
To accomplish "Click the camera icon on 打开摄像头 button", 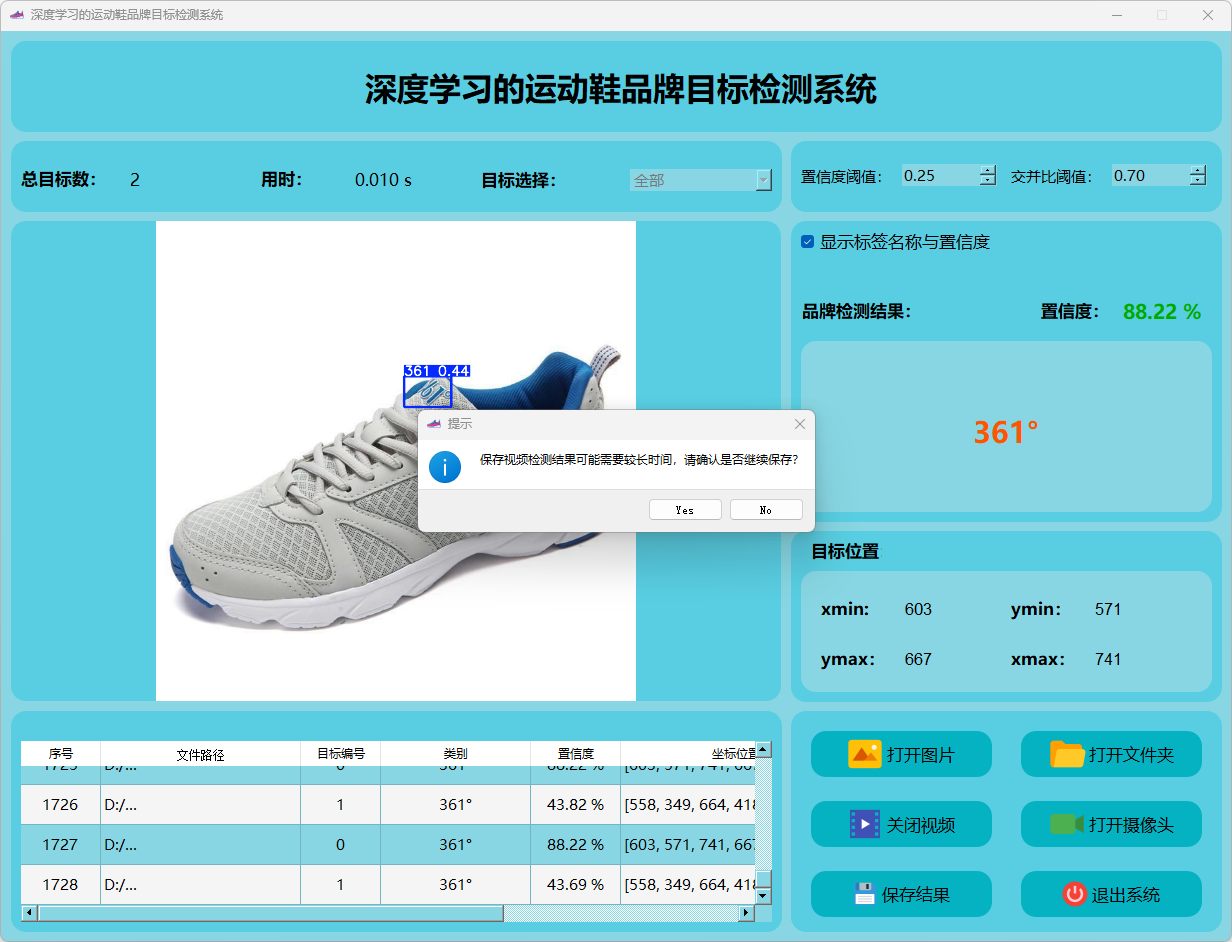I will [x=1066, y=824].
